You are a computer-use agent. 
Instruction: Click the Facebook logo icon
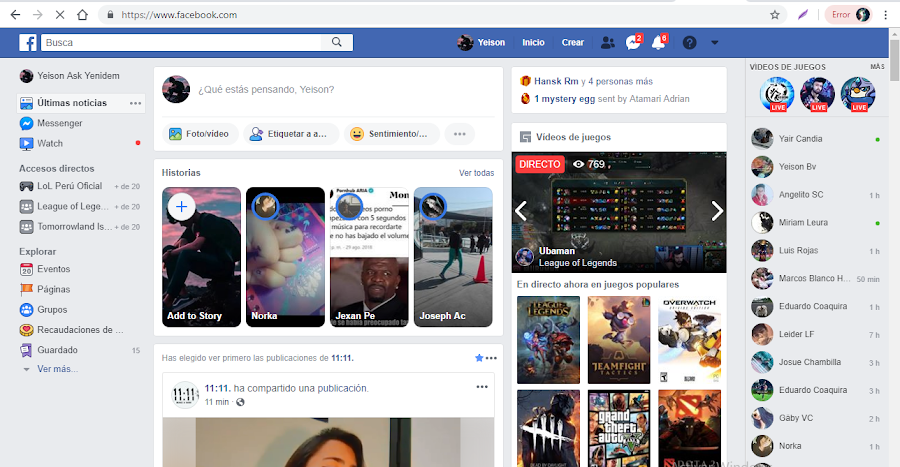(x=28, y=42)
